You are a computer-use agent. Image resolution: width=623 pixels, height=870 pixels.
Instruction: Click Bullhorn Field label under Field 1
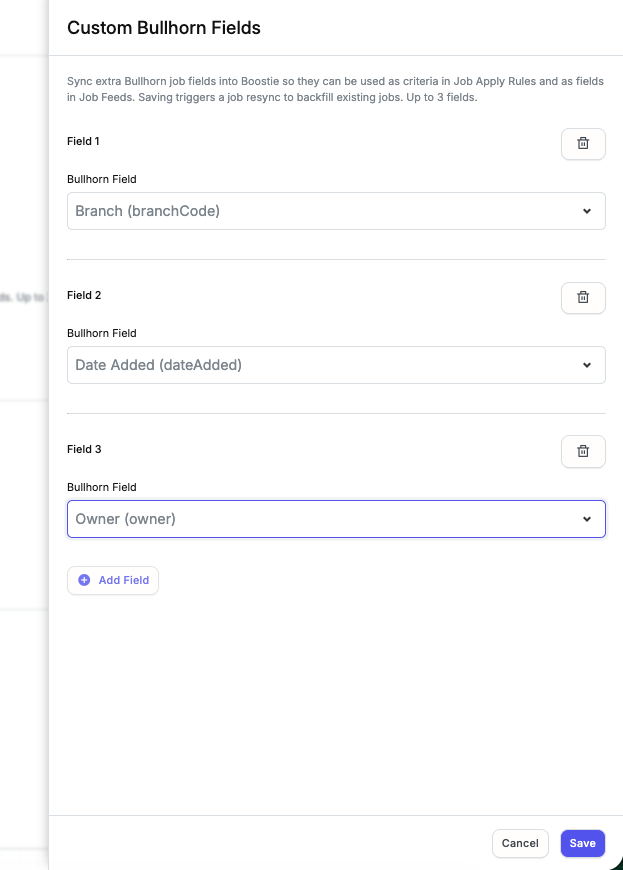point(102,179)
